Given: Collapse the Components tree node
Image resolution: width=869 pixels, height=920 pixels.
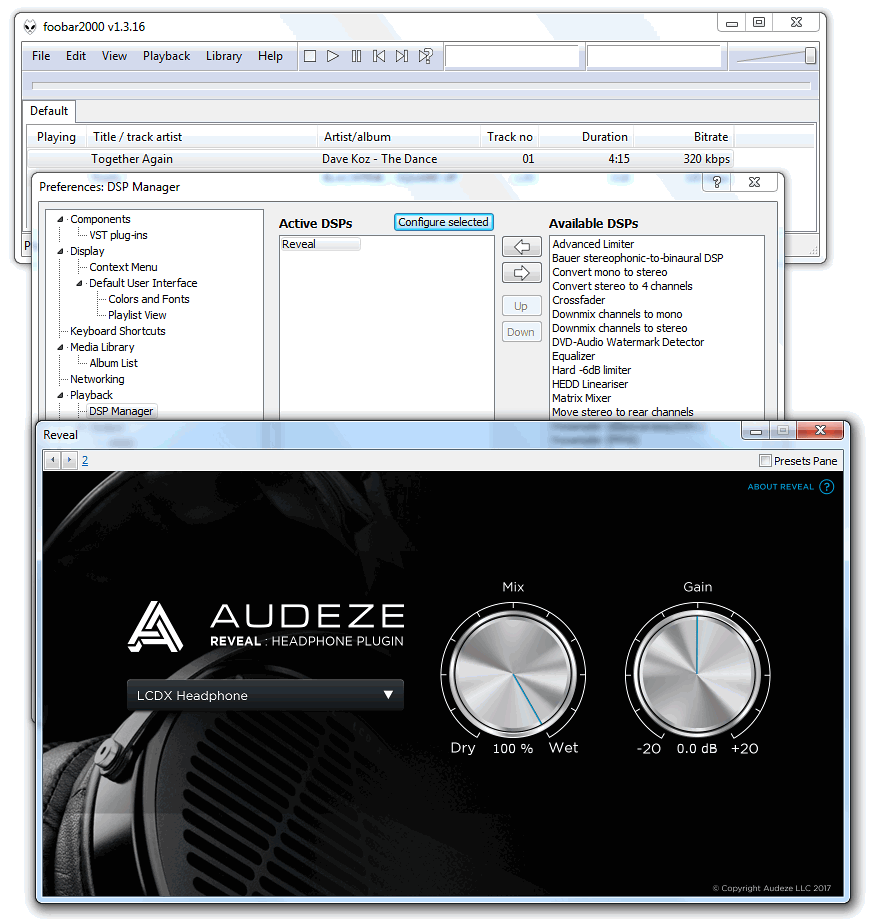Looking at the screenshot, I should 60,219.
